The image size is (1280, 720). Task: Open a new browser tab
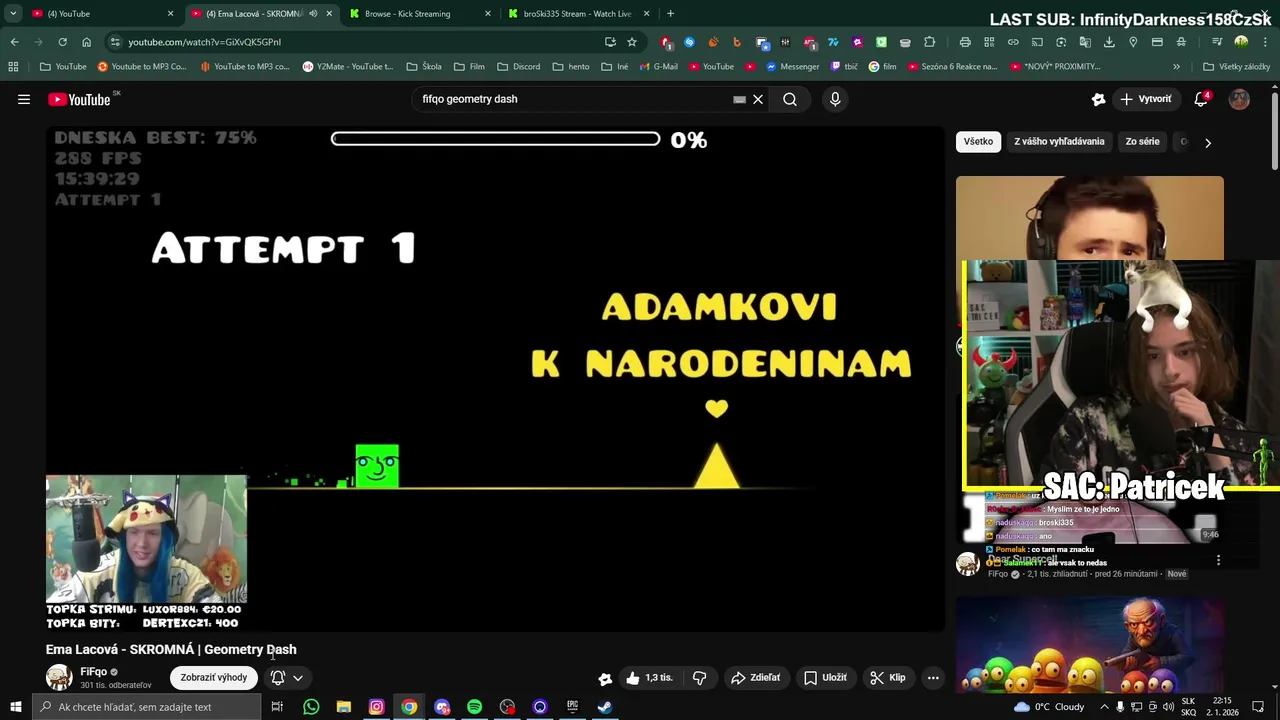670,14
